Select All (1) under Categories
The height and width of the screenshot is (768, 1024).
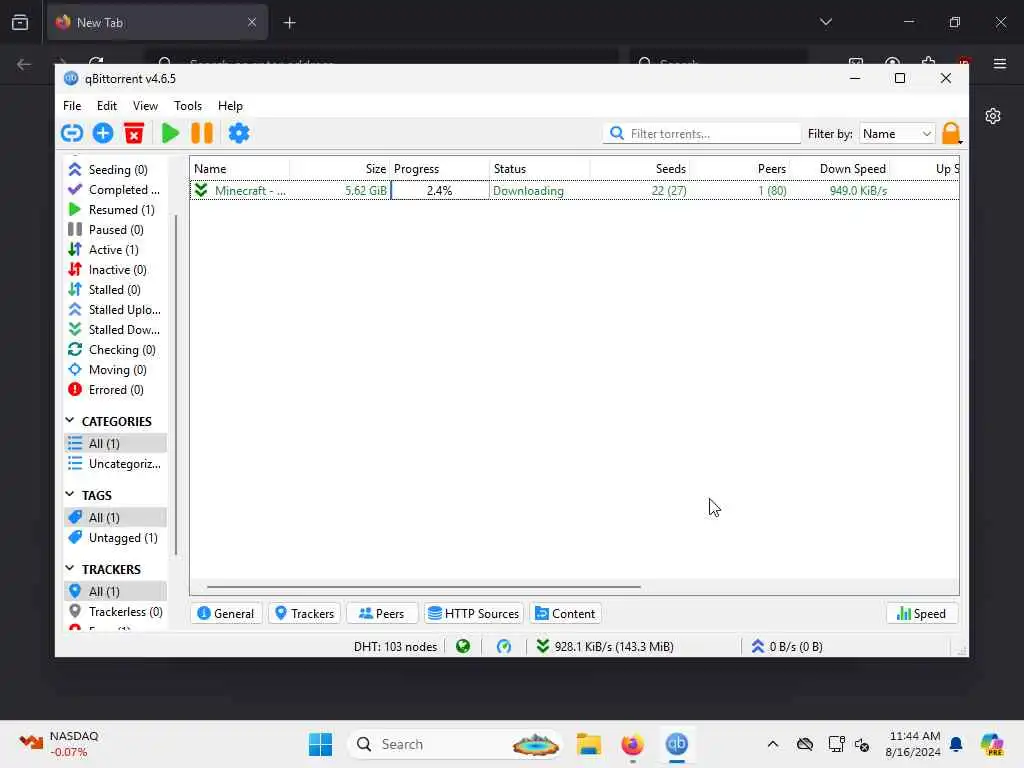coord(116,443)
